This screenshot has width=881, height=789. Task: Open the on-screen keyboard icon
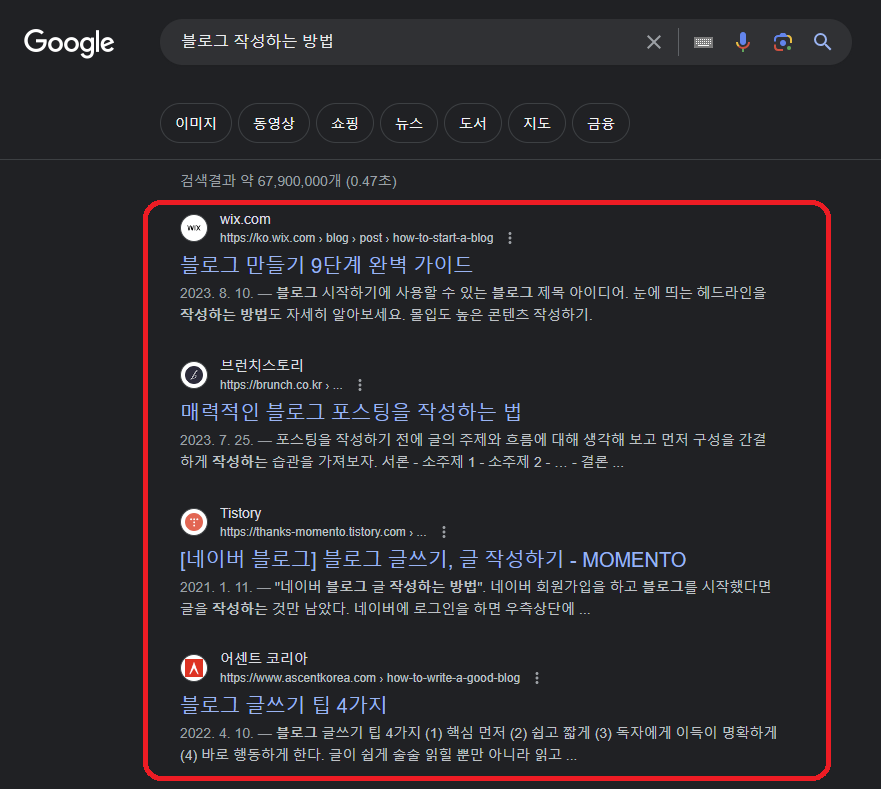[x=702, y=42]
